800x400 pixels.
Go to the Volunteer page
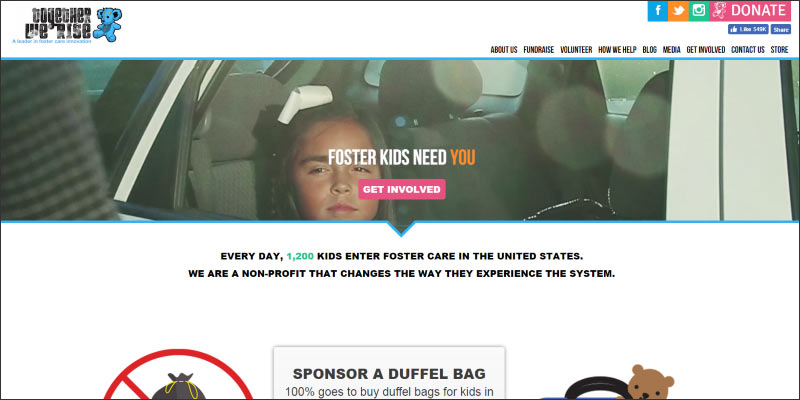(576, 50)
